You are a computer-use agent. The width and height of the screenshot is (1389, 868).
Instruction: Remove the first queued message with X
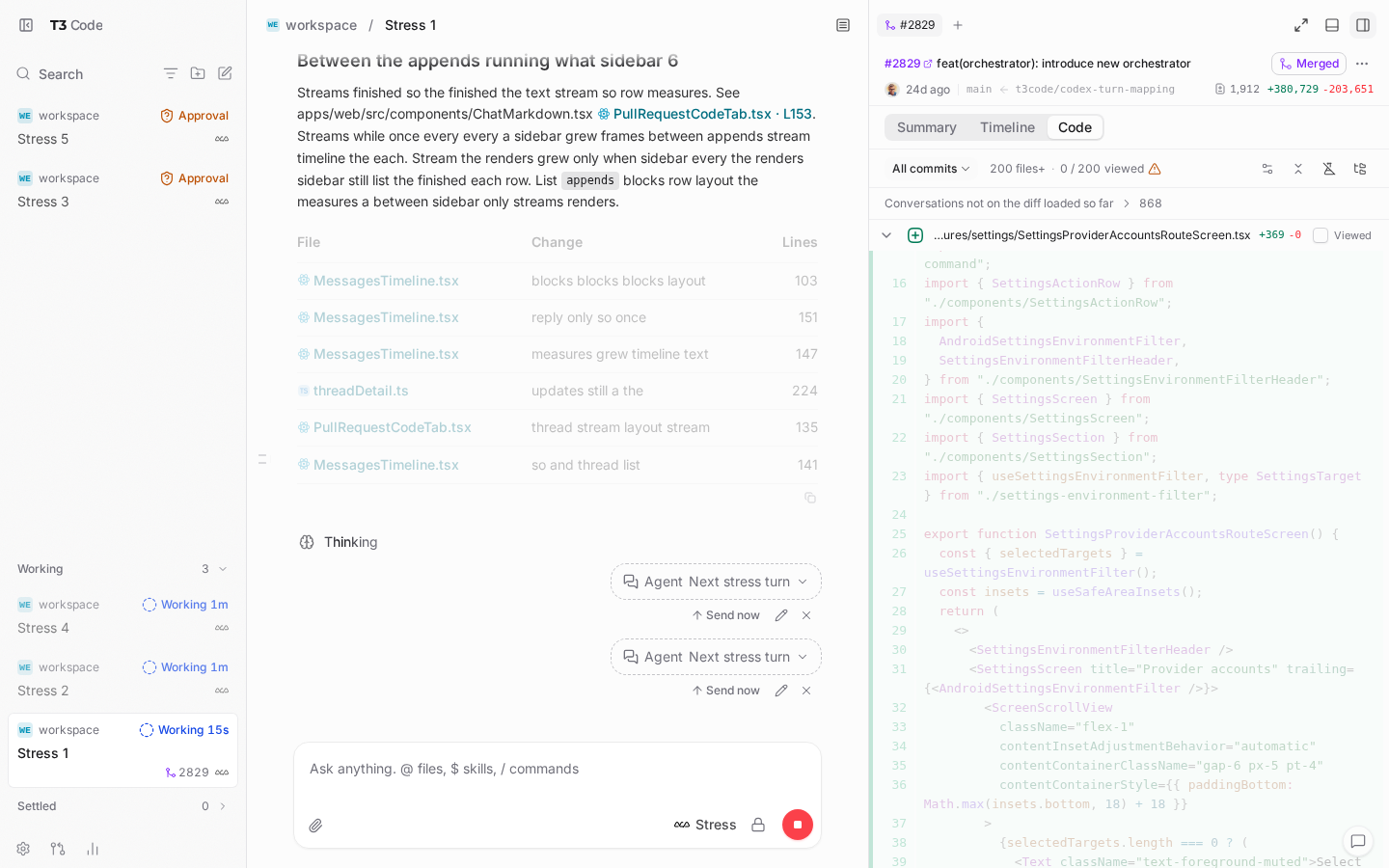806,615
